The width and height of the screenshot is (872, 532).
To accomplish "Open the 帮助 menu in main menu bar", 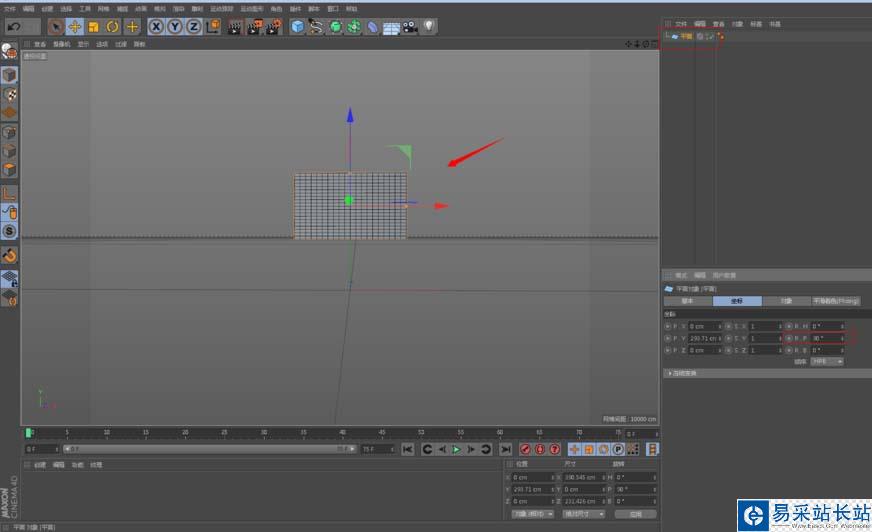I will (351, 9).
